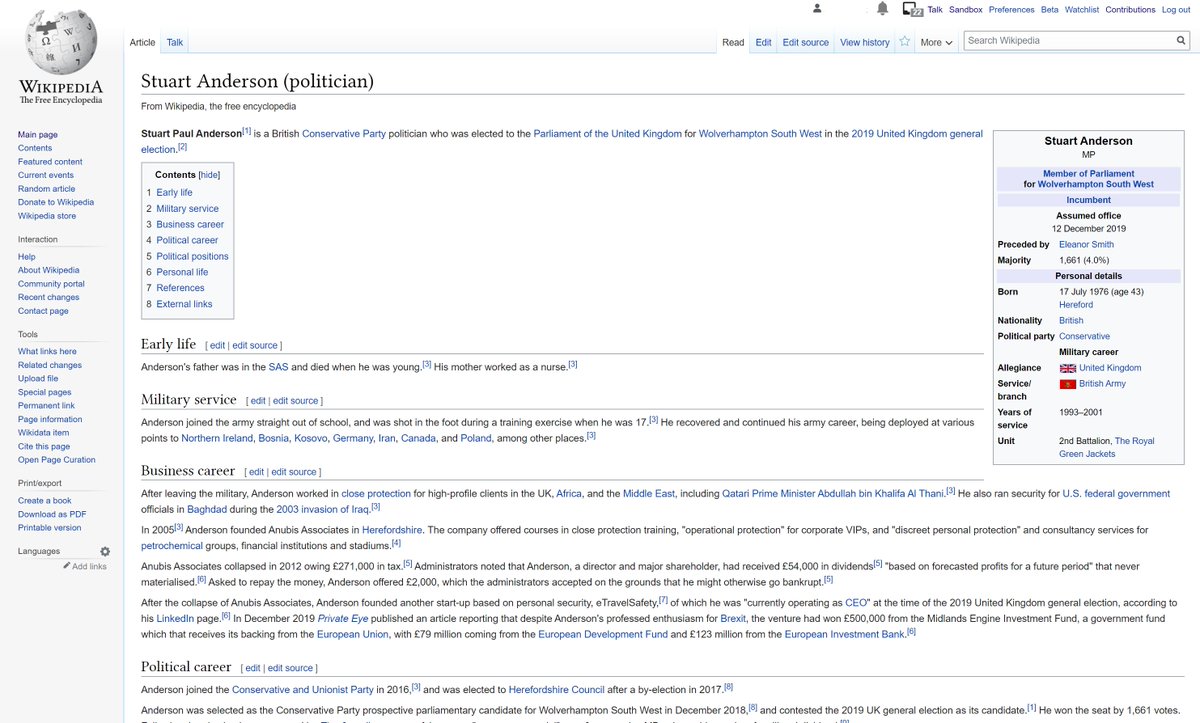Open the SAS link
Viewport: 1200px width, 723px height.
278,367
